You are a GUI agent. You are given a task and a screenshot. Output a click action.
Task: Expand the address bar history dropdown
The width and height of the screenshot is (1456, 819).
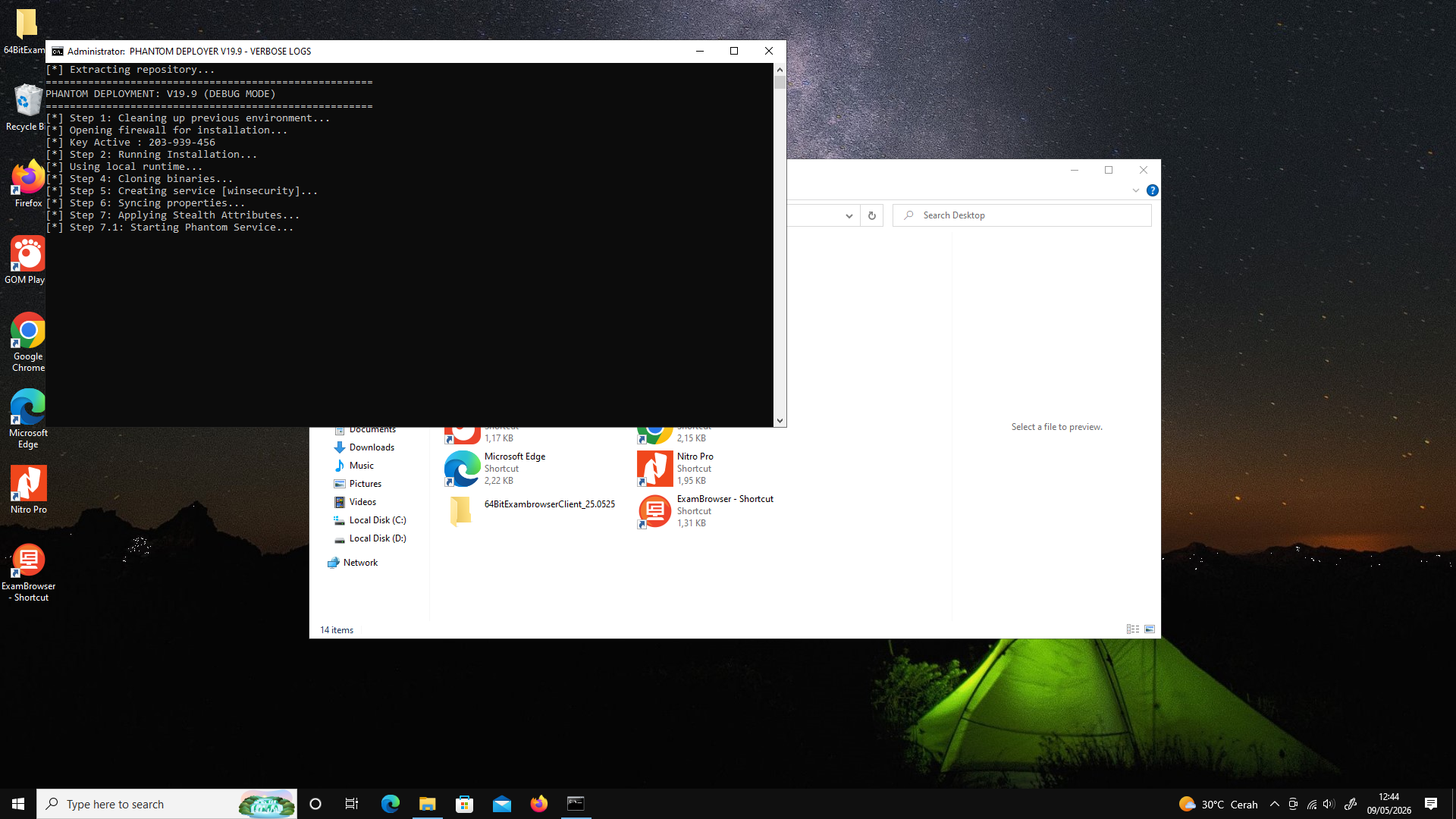pyautogui.click(x=849, y=215)
